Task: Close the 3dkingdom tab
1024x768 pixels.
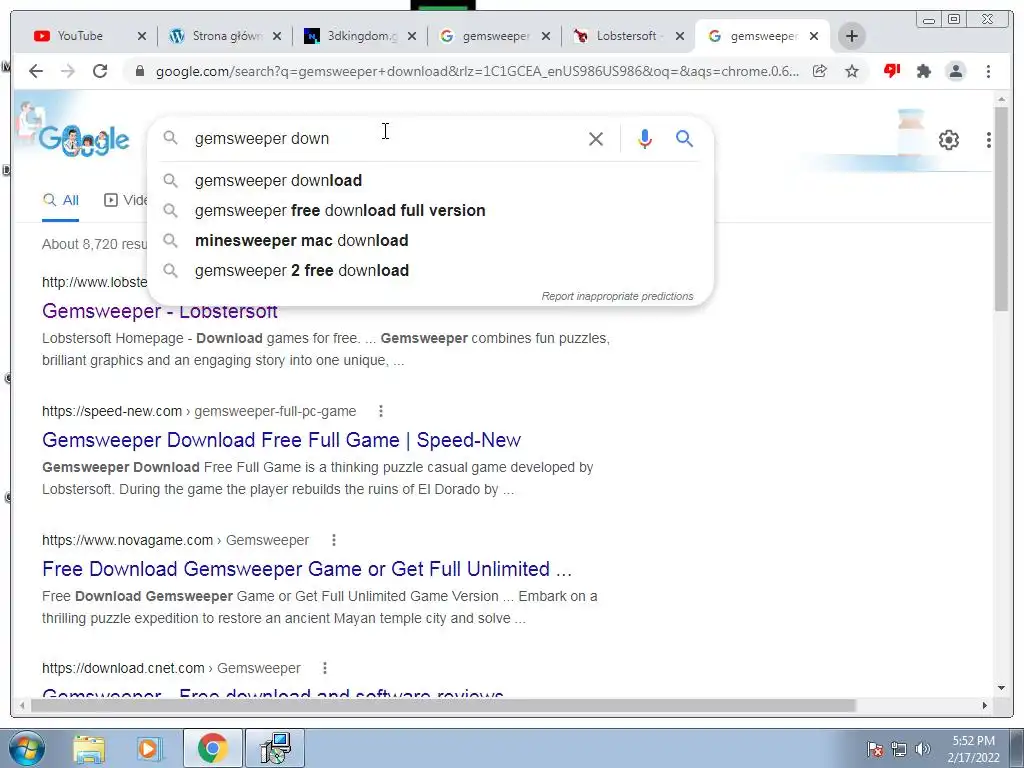Action: [x=412, y=36]
